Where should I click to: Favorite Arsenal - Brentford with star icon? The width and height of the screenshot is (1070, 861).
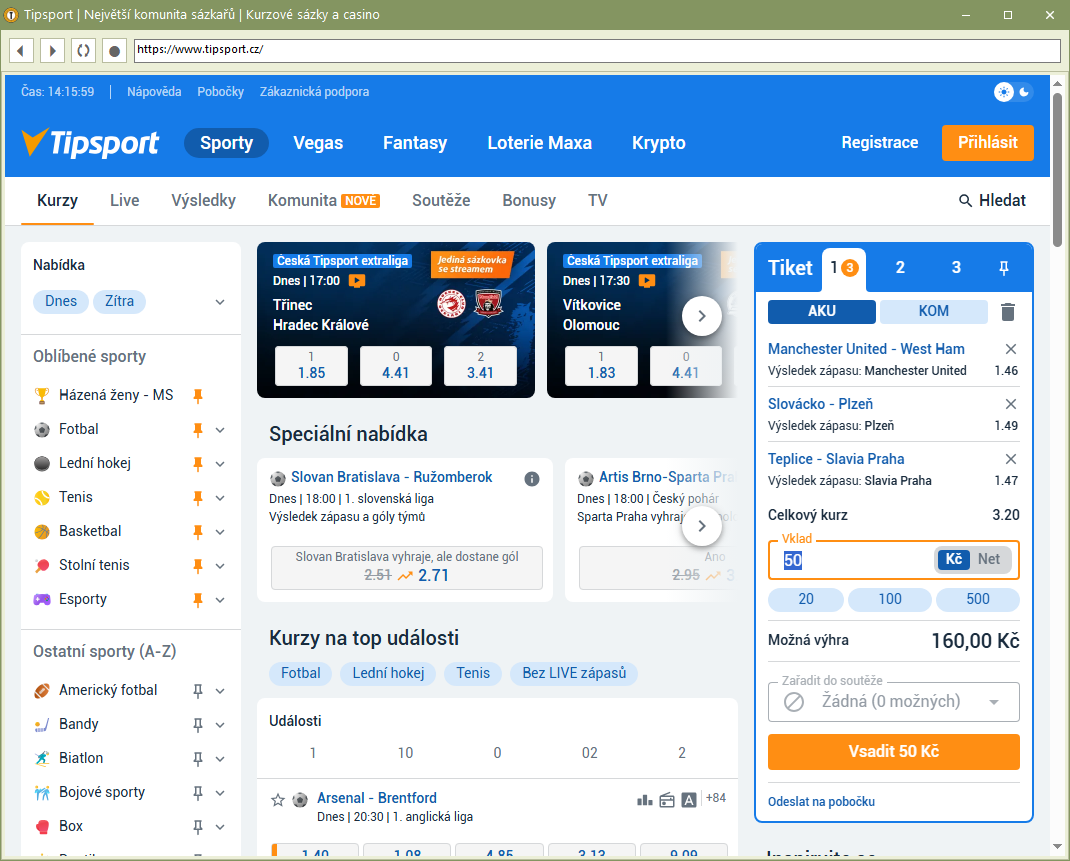278,800
